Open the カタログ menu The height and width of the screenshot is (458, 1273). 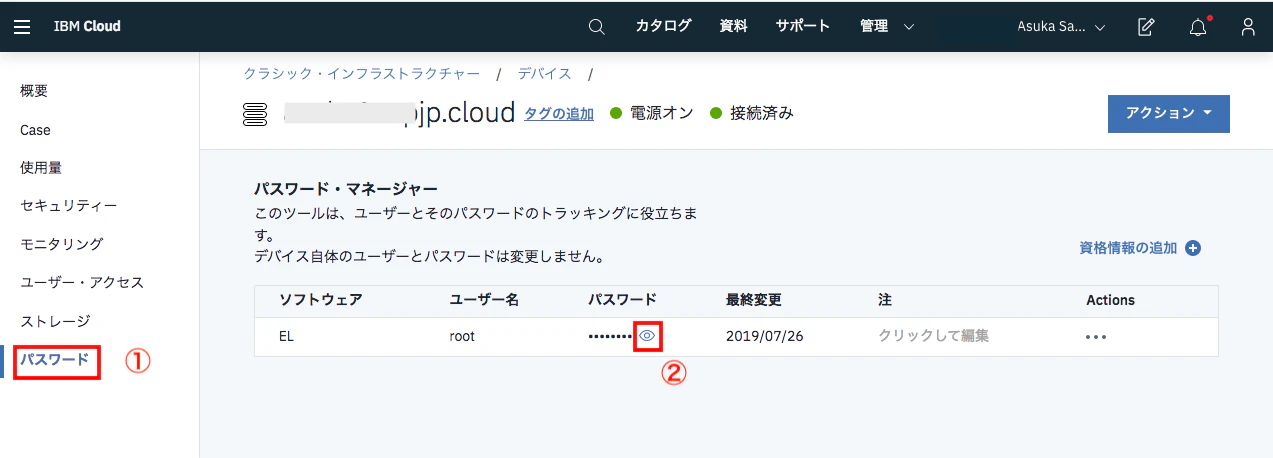pos(663,26)
